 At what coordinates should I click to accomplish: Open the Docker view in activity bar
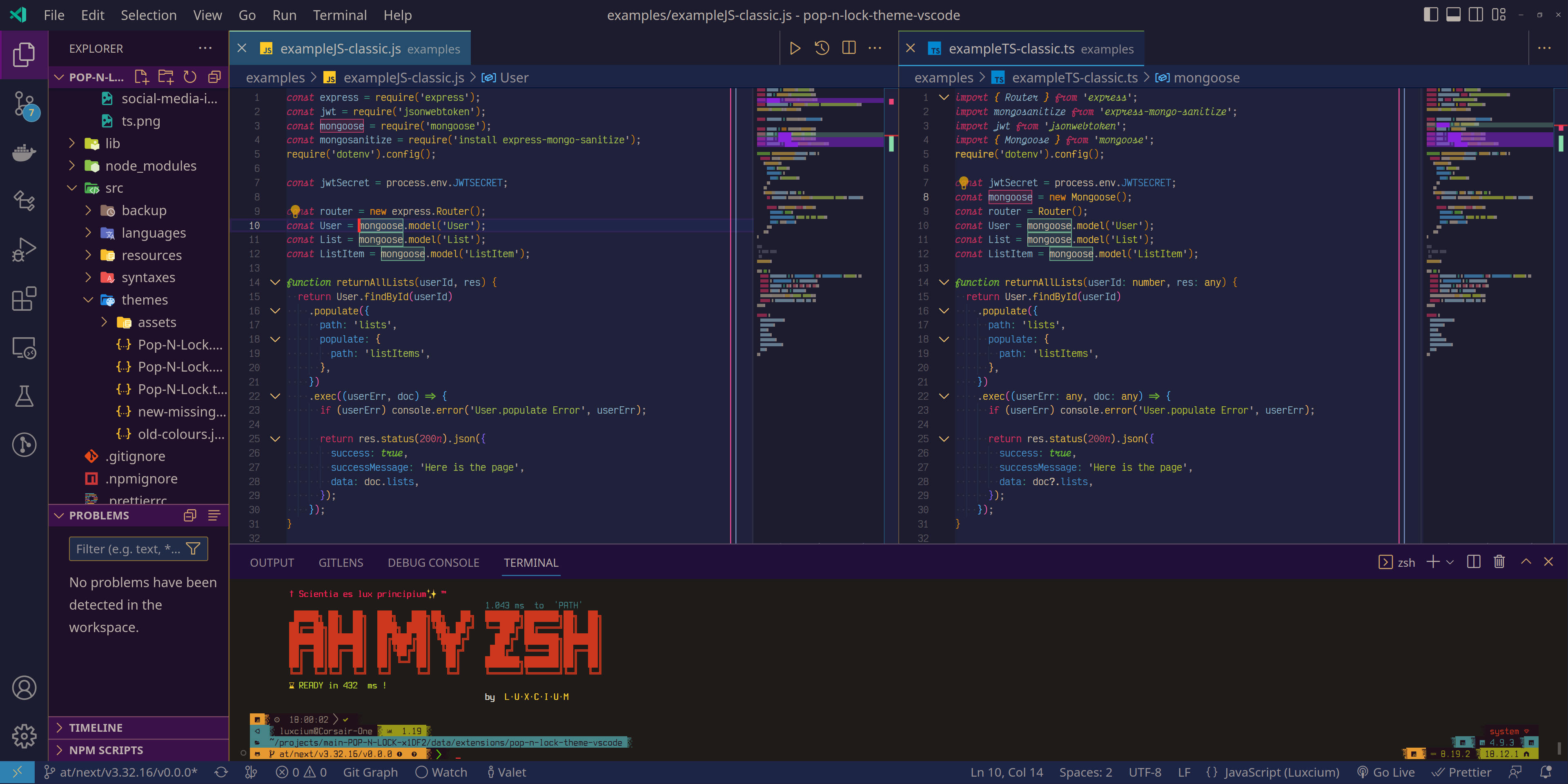click(24, 152)
